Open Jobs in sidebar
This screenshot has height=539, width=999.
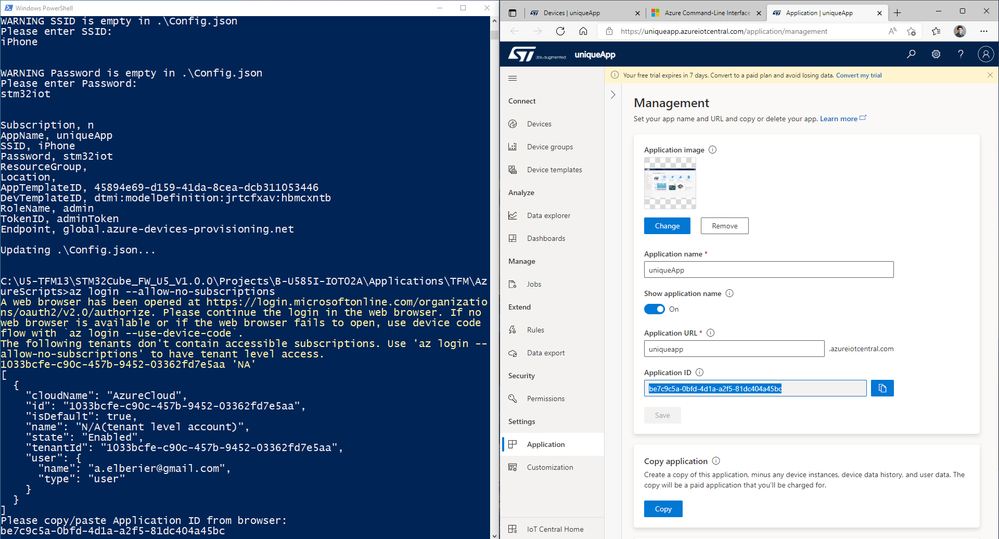pos(534,285)
